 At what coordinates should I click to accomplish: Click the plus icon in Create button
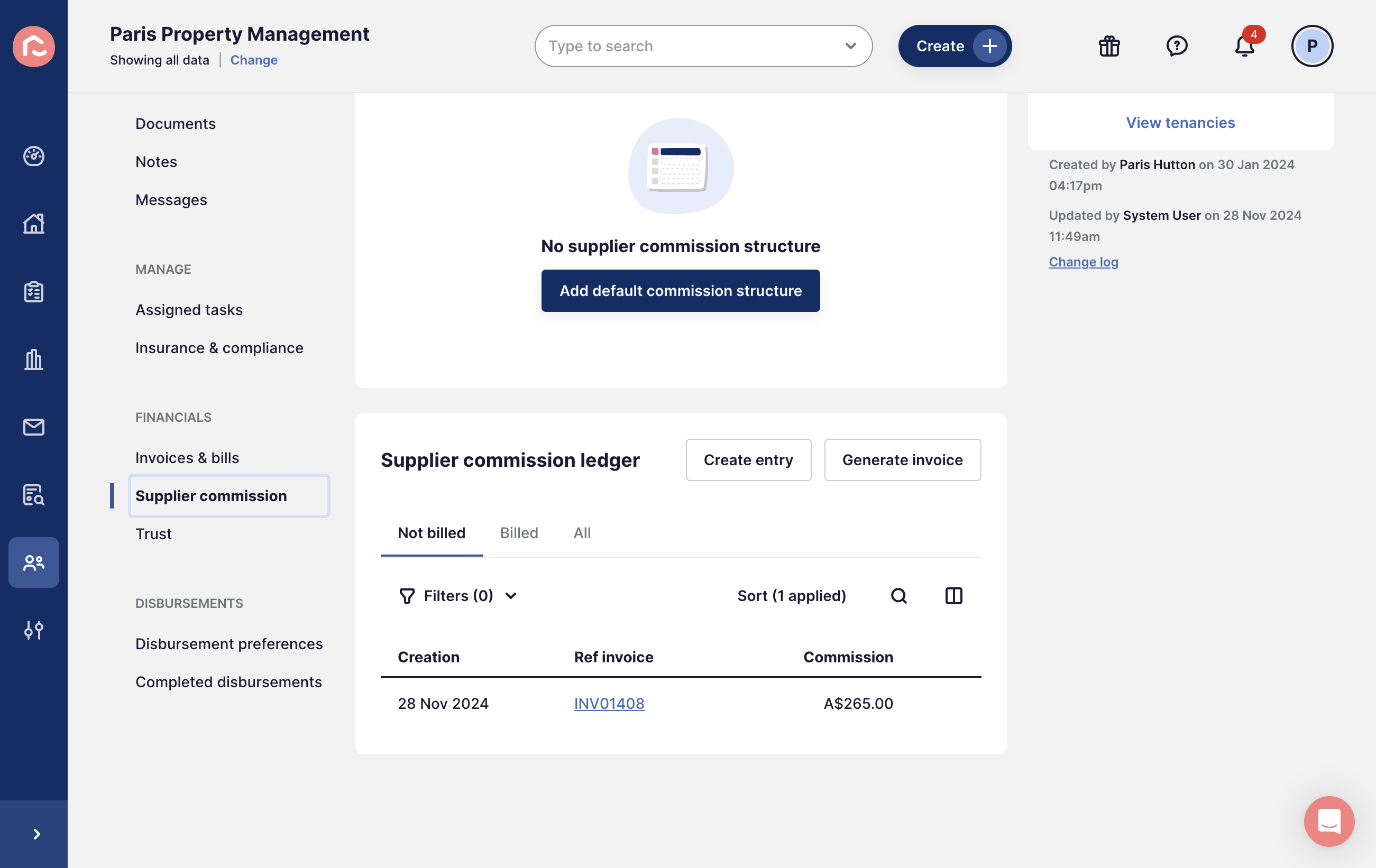[x=990, y=47]
